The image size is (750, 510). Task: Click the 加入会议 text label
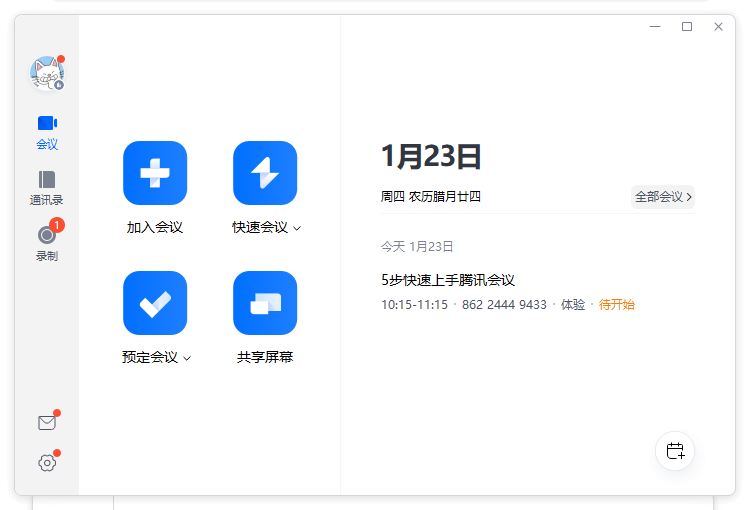(x=155, y=227)
